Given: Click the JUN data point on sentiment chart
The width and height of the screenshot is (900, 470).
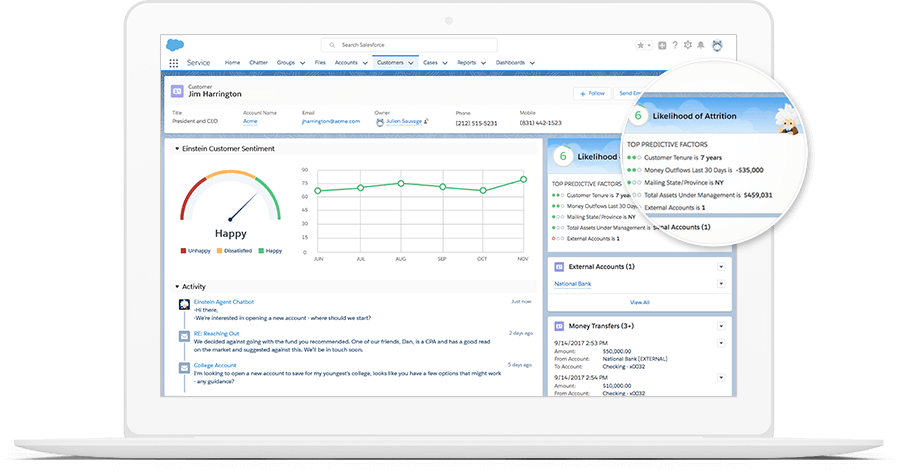Looking at the screenshot, I should coord(318,191).
